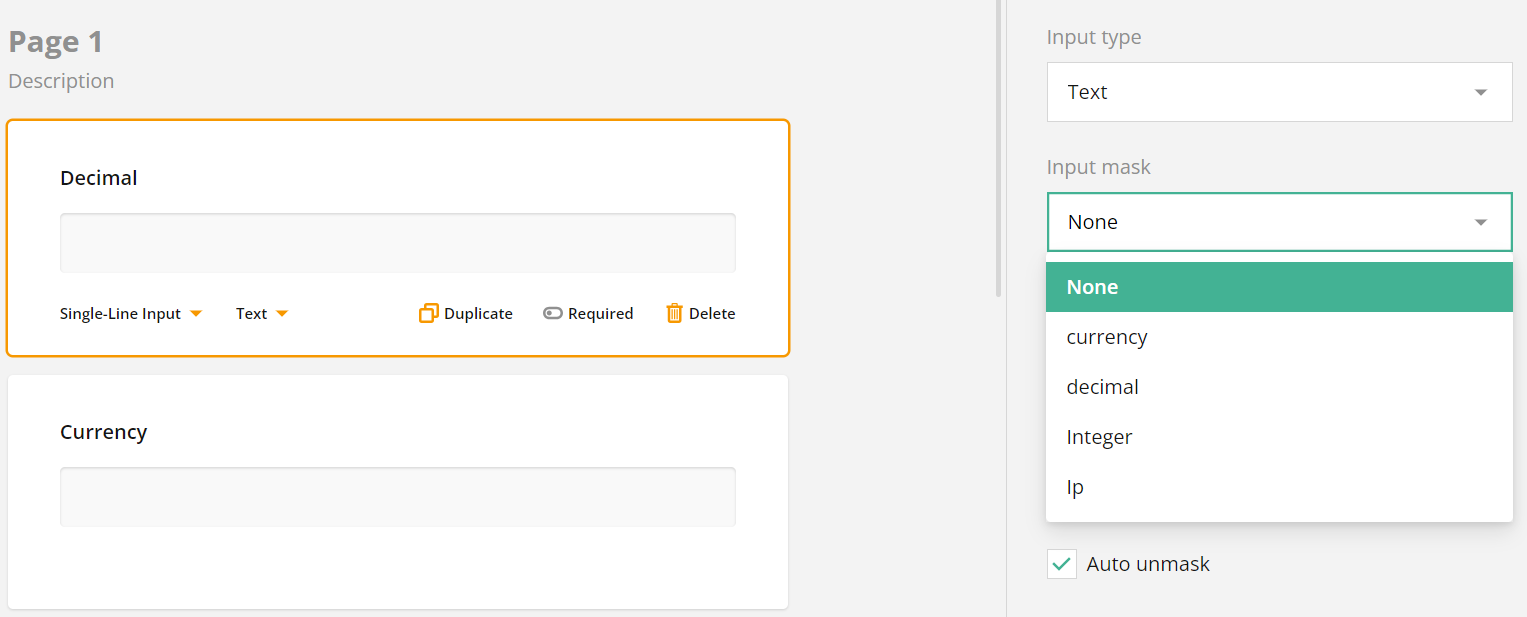
Task: Collapse the Input mask None dropdown
Action: [1279, 222]
